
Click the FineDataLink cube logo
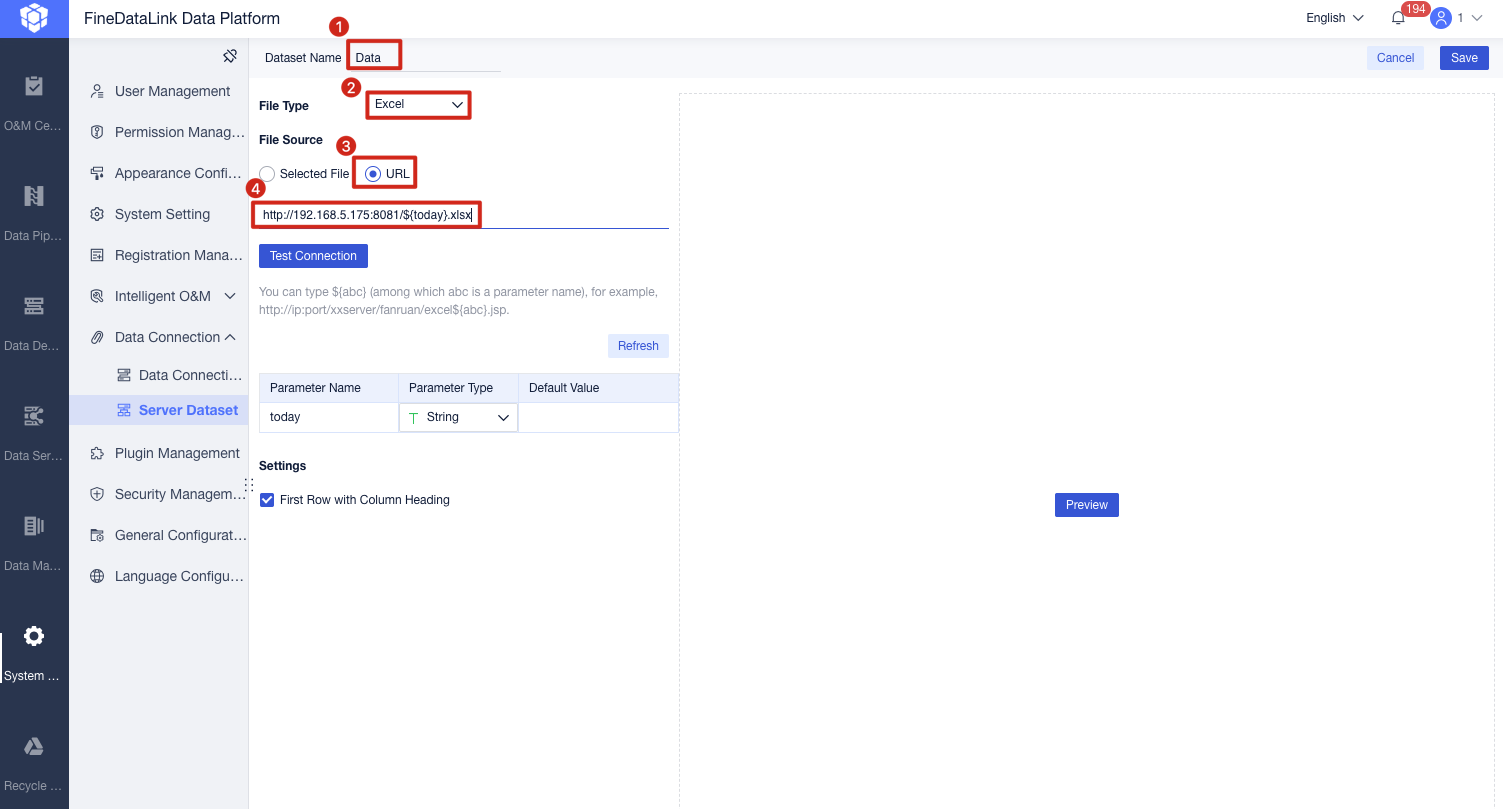coord(34,18)
